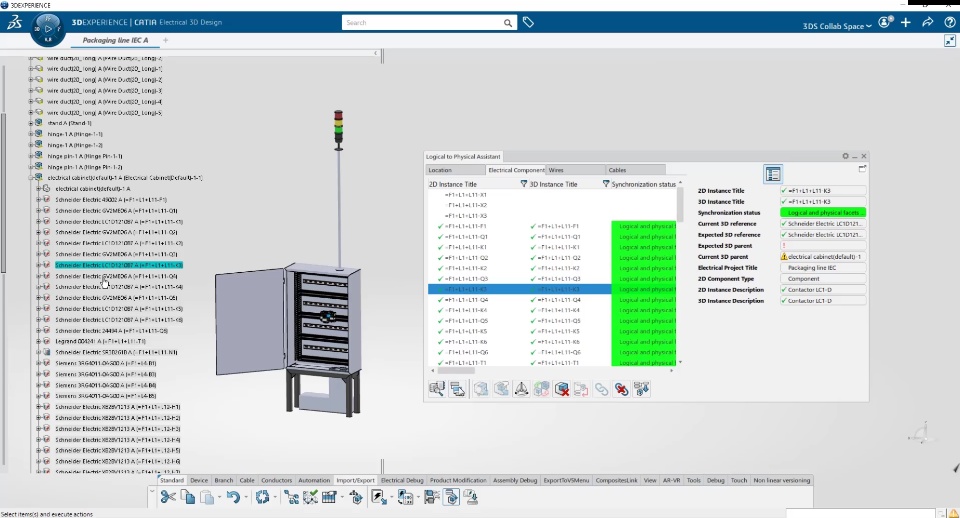This screenshot has height=518, width=960.
Task: Click the expand view icon under the Help icon
Action: [x=950, y=40]
